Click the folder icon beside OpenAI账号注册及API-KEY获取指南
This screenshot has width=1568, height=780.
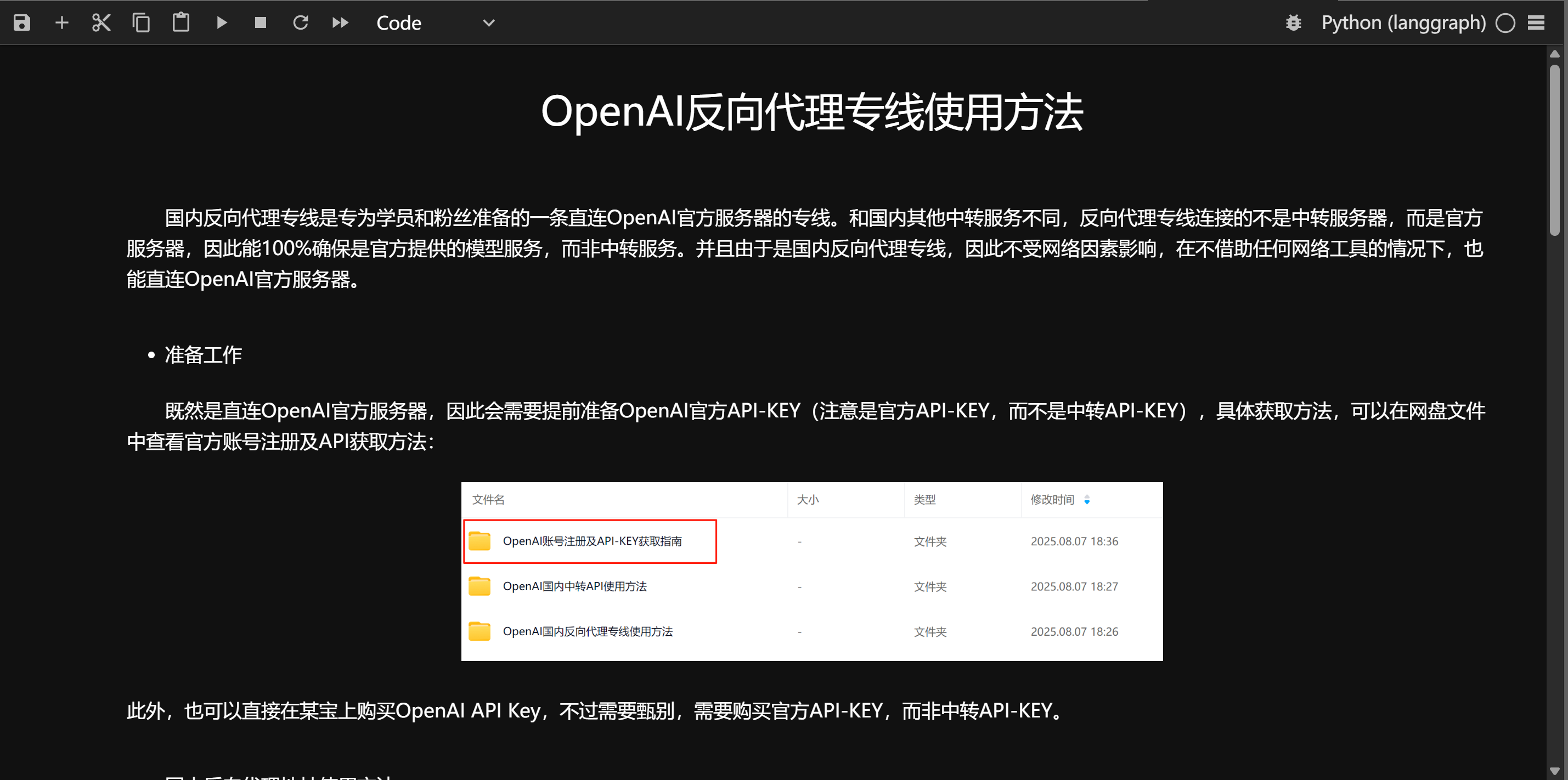pyautogui.click(x=480, y=541)
